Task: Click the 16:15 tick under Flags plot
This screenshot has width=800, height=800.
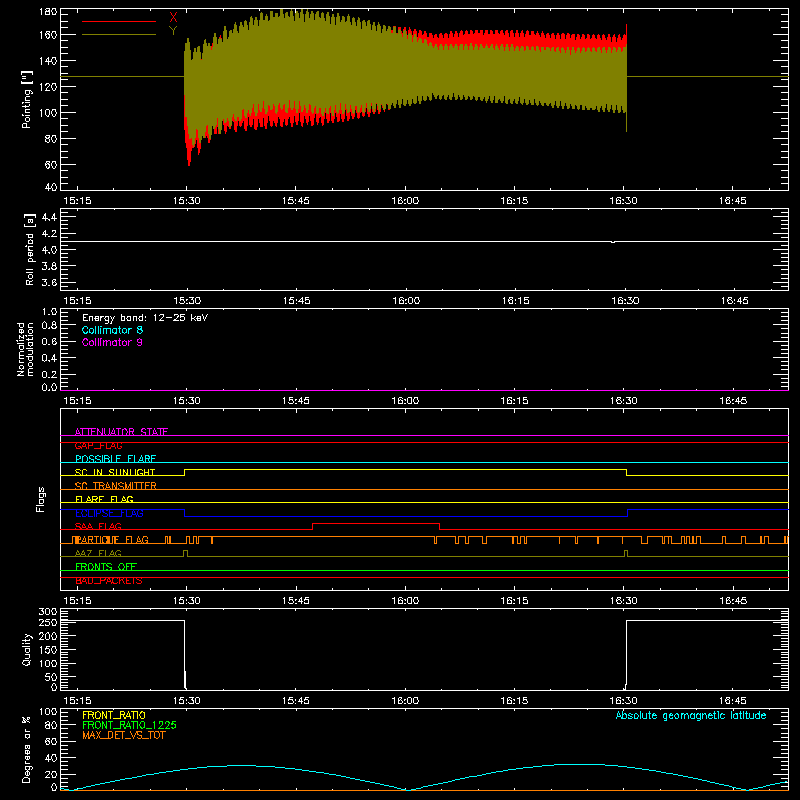Action: pyautogui.click(x=514, y=601)
